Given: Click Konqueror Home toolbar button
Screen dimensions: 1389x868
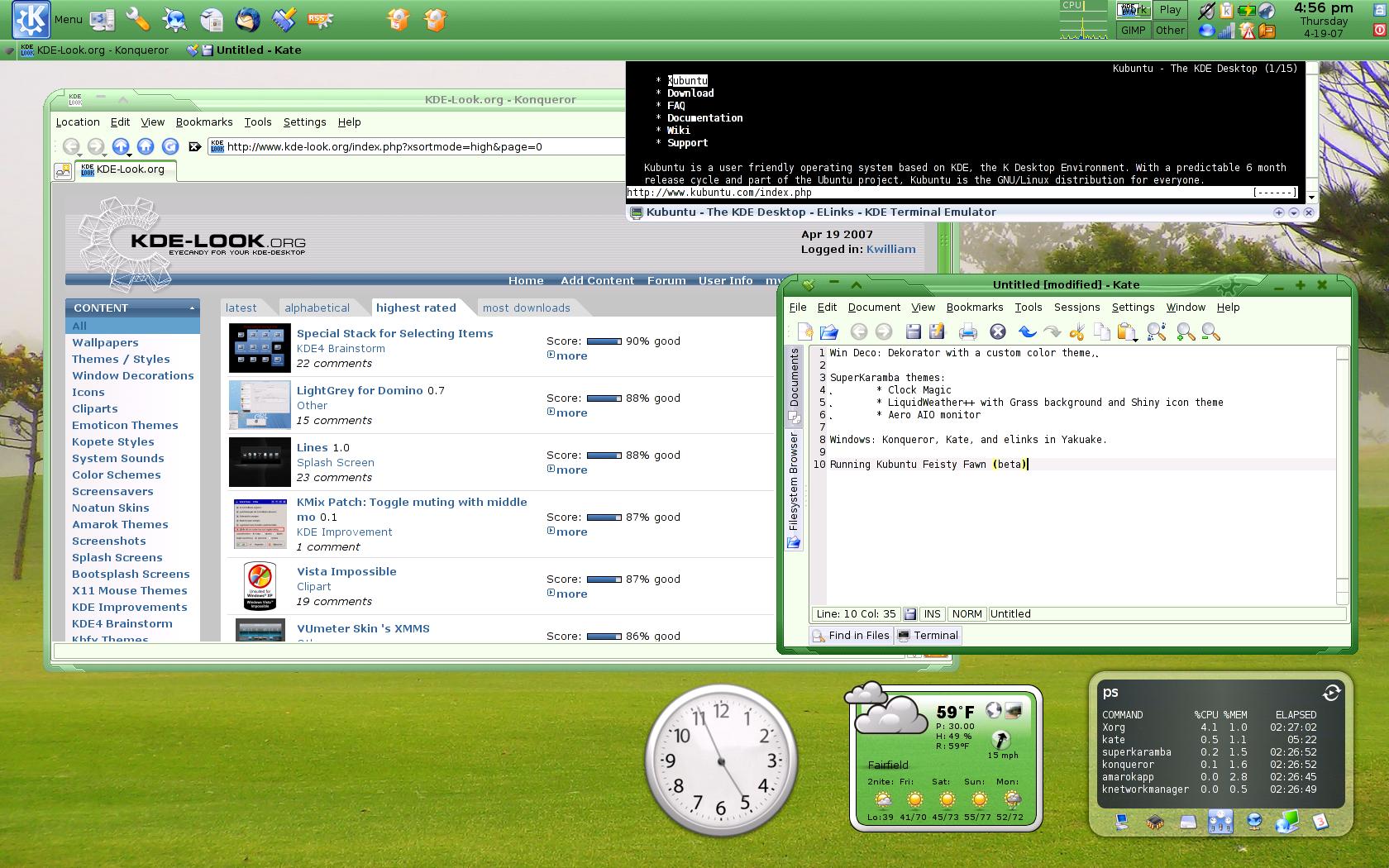Looking at the screenshot, I should coord(146,146).
